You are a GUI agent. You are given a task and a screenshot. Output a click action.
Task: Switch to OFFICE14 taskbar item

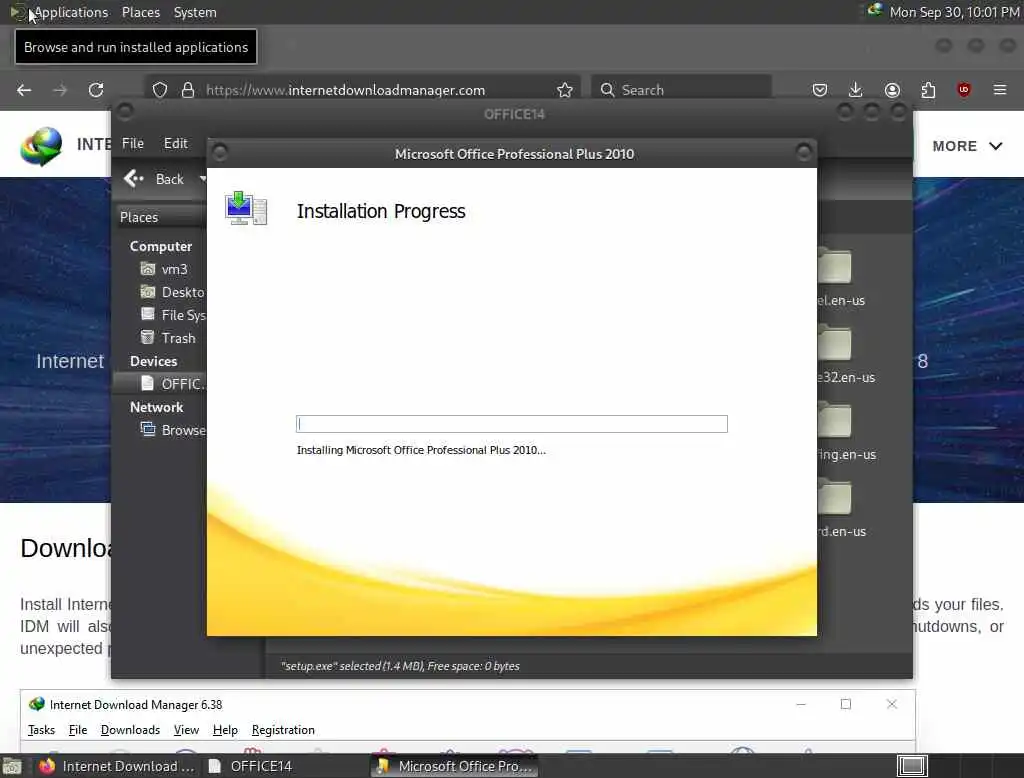coord(250,766)
